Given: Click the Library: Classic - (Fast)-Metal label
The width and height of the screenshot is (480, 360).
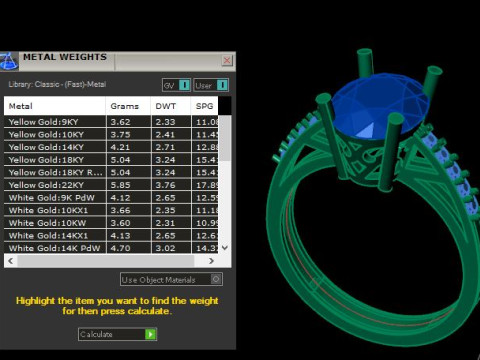Looking at the screenshot, I should tap(57, 84).
